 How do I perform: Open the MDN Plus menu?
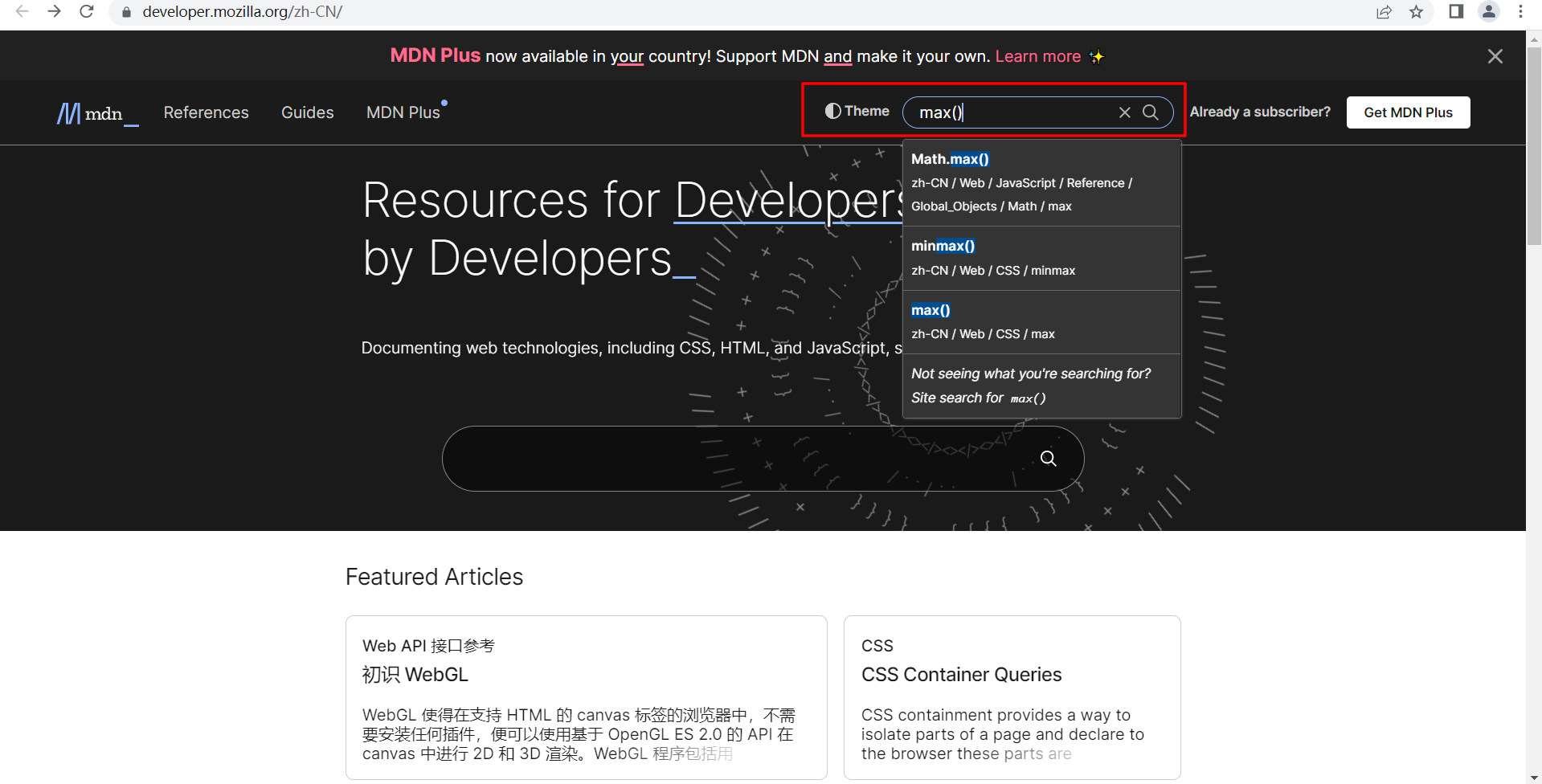tap(404, 112)
